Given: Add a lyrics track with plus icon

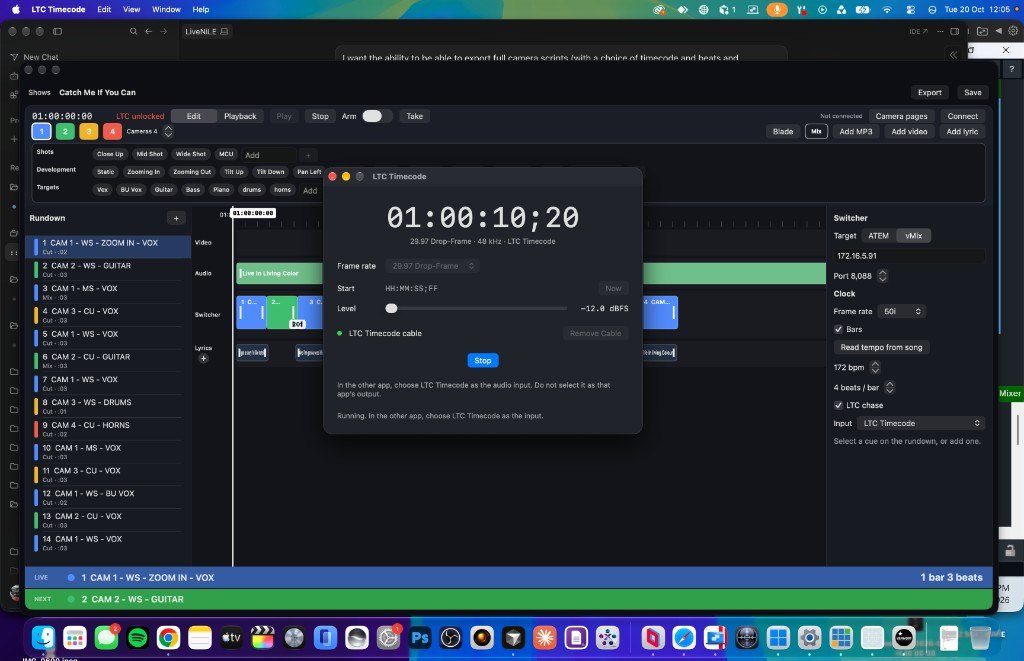Looking at the screenshot, I should coord(203,358).
